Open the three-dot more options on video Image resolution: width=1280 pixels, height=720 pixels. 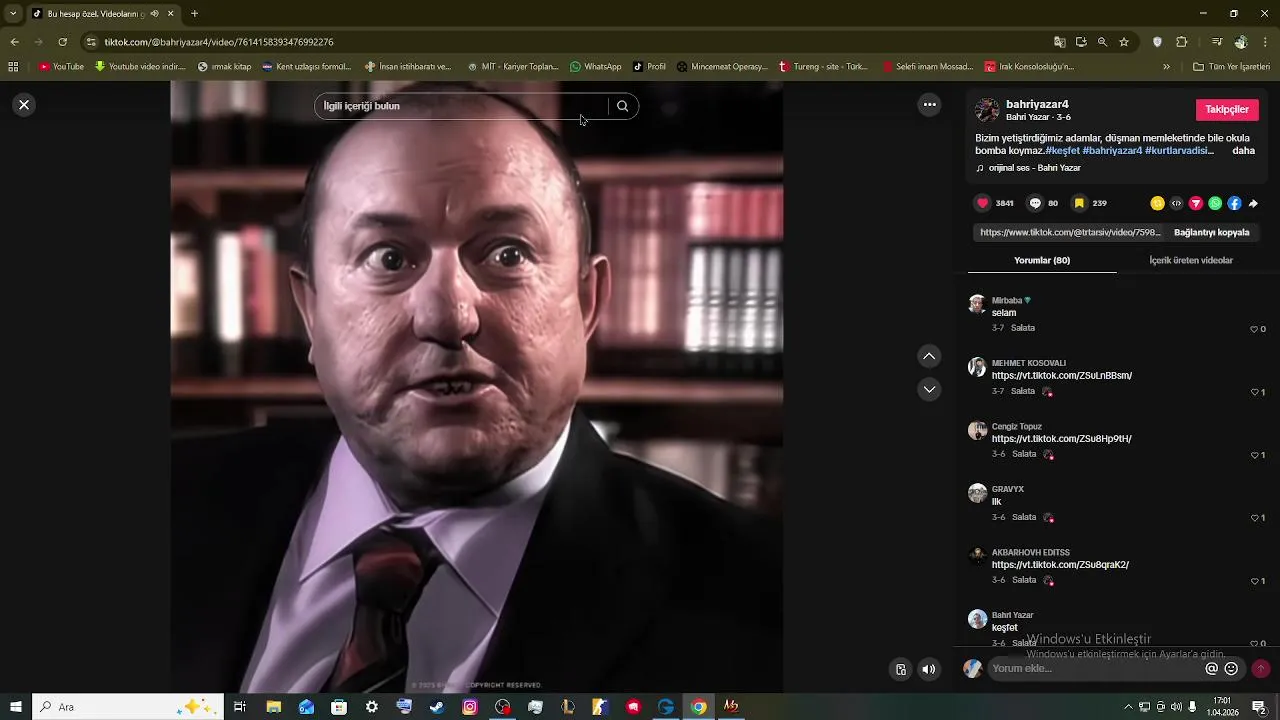coord(929,105)
